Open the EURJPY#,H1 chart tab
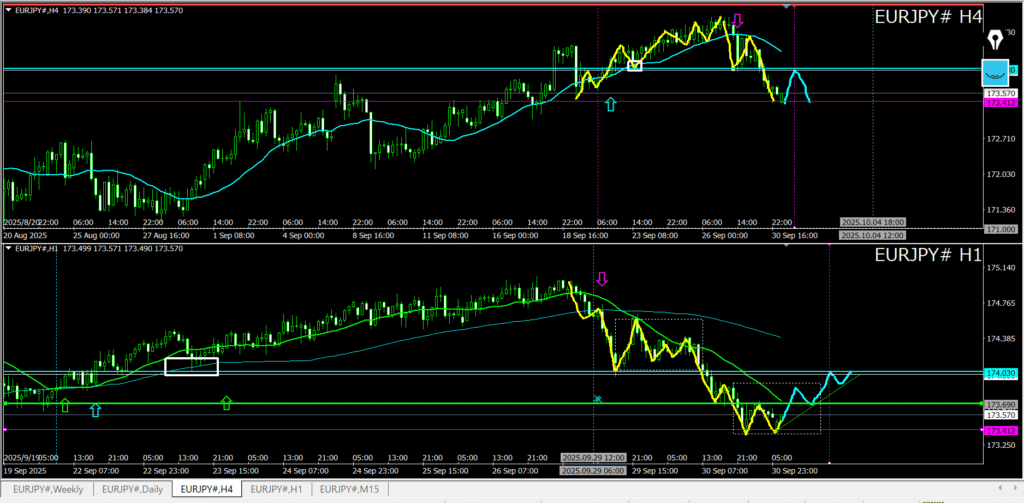The width and height of the screenshot is (1024, 503). point(276,489)
